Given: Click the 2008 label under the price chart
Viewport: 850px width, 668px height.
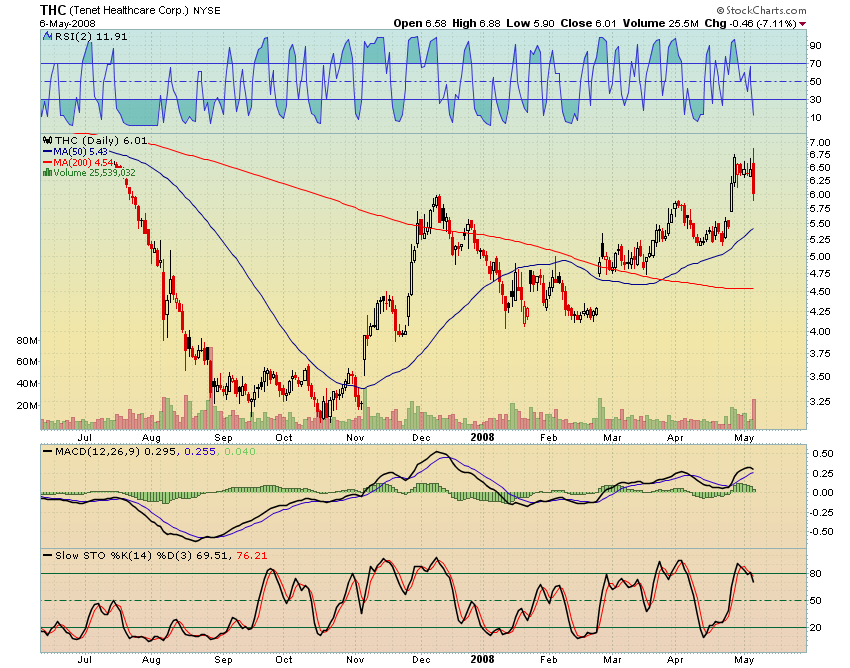Looking at the screenshot, I should tap(482, 437).
